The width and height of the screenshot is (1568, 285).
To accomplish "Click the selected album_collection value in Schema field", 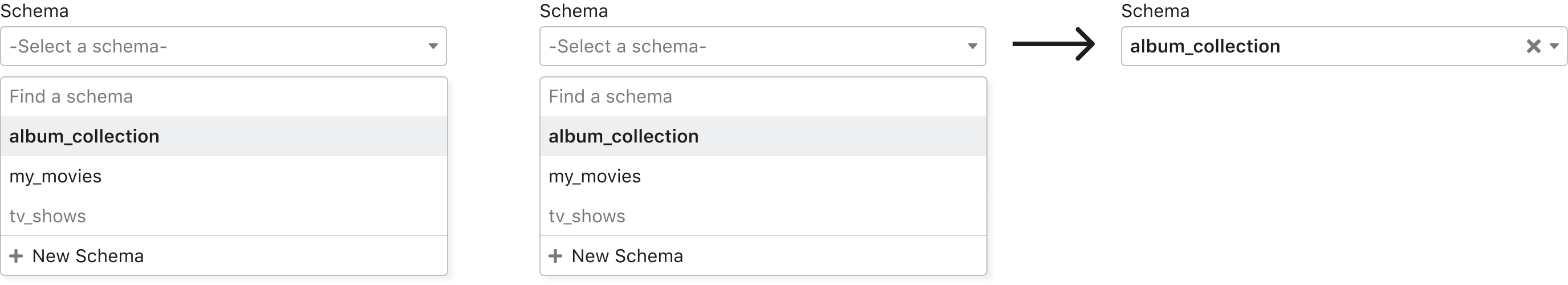I will (1205, 46).
